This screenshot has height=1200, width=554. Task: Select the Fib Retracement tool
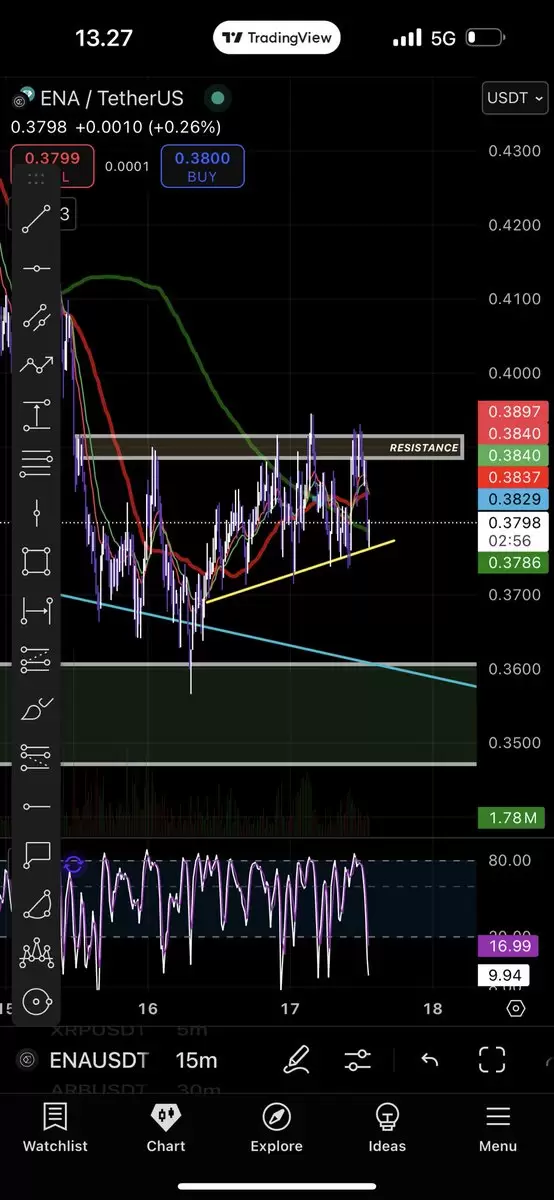click(x=37, y=463)
